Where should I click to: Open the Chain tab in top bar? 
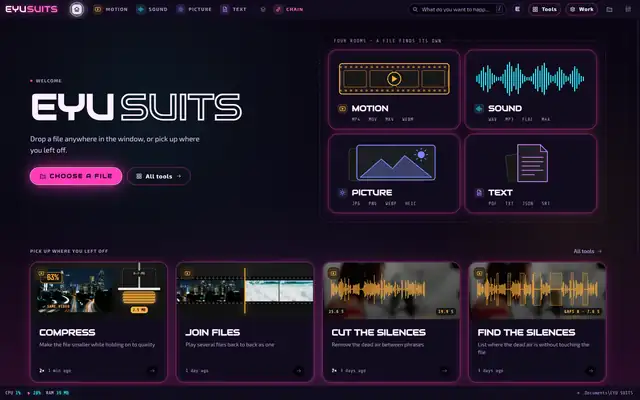tap(289, 9)
